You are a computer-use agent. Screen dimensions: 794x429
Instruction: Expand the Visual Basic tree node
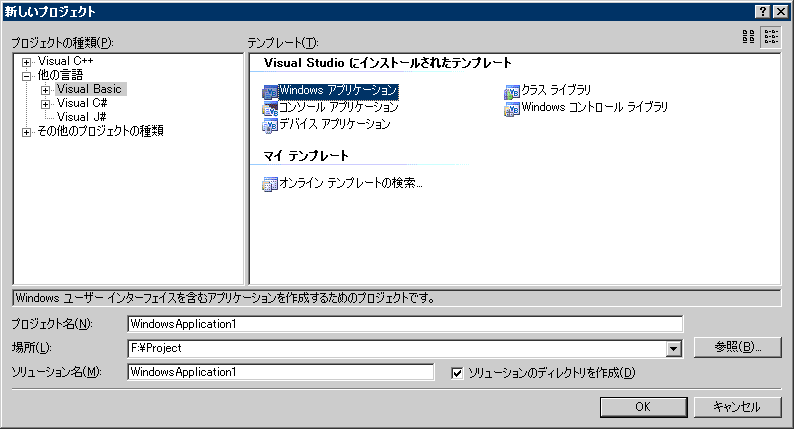coord(46,90)
